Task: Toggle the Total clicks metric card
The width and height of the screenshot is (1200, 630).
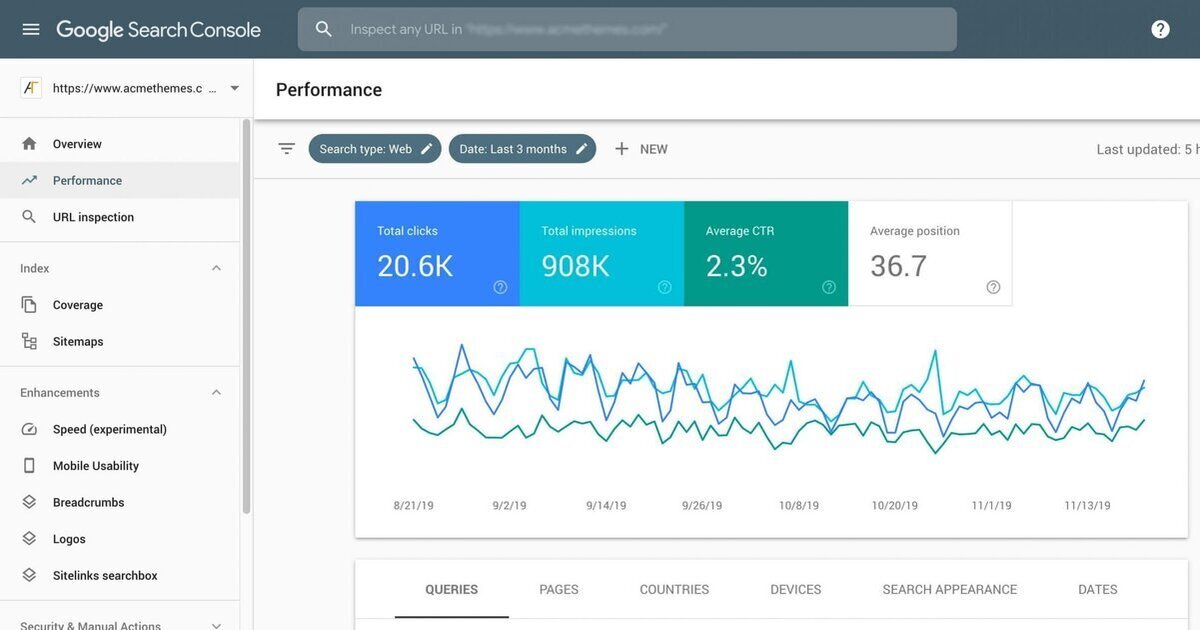Action: (x=437, y=254)
